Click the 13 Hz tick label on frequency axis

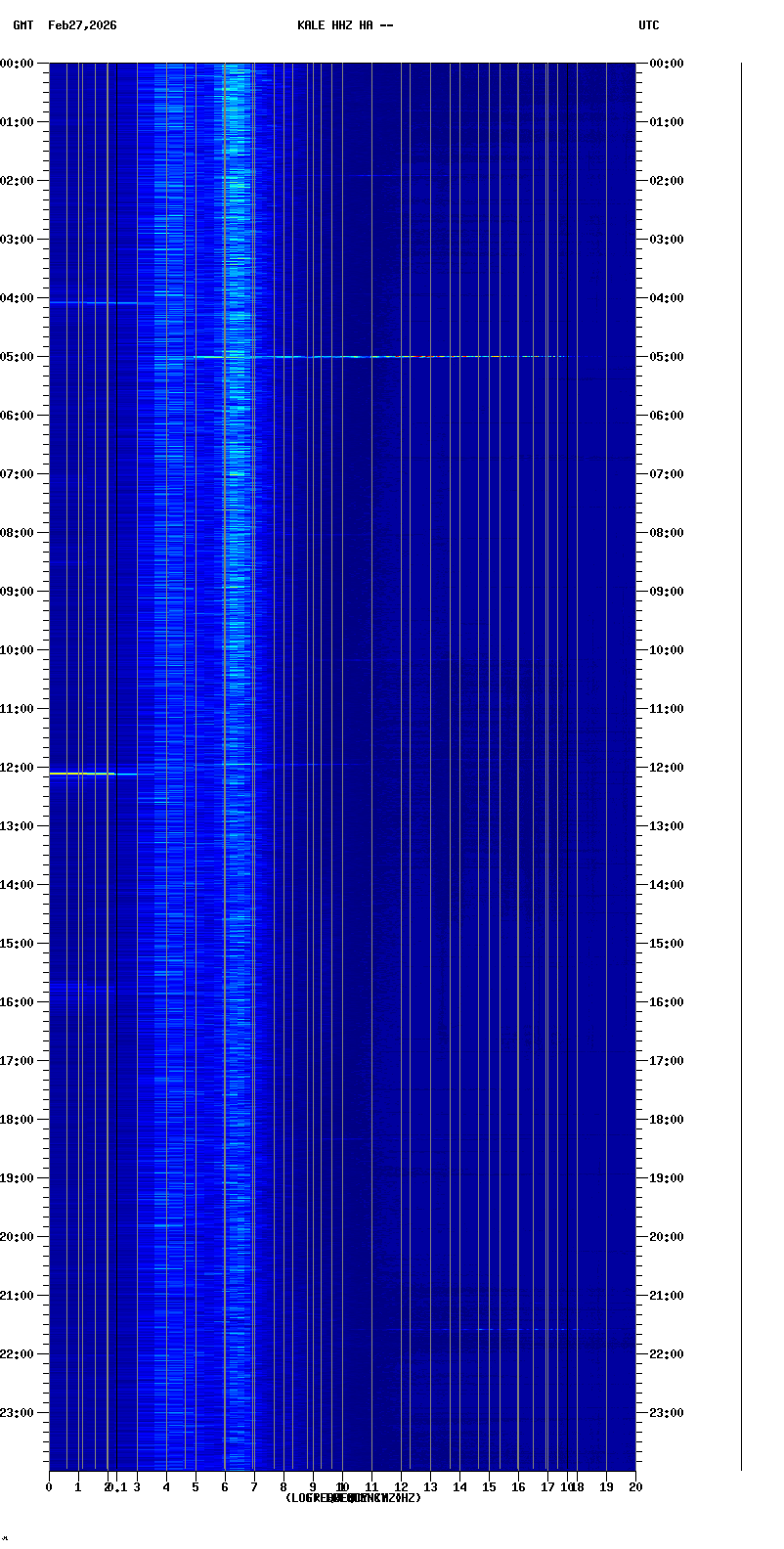(430, 1487)
